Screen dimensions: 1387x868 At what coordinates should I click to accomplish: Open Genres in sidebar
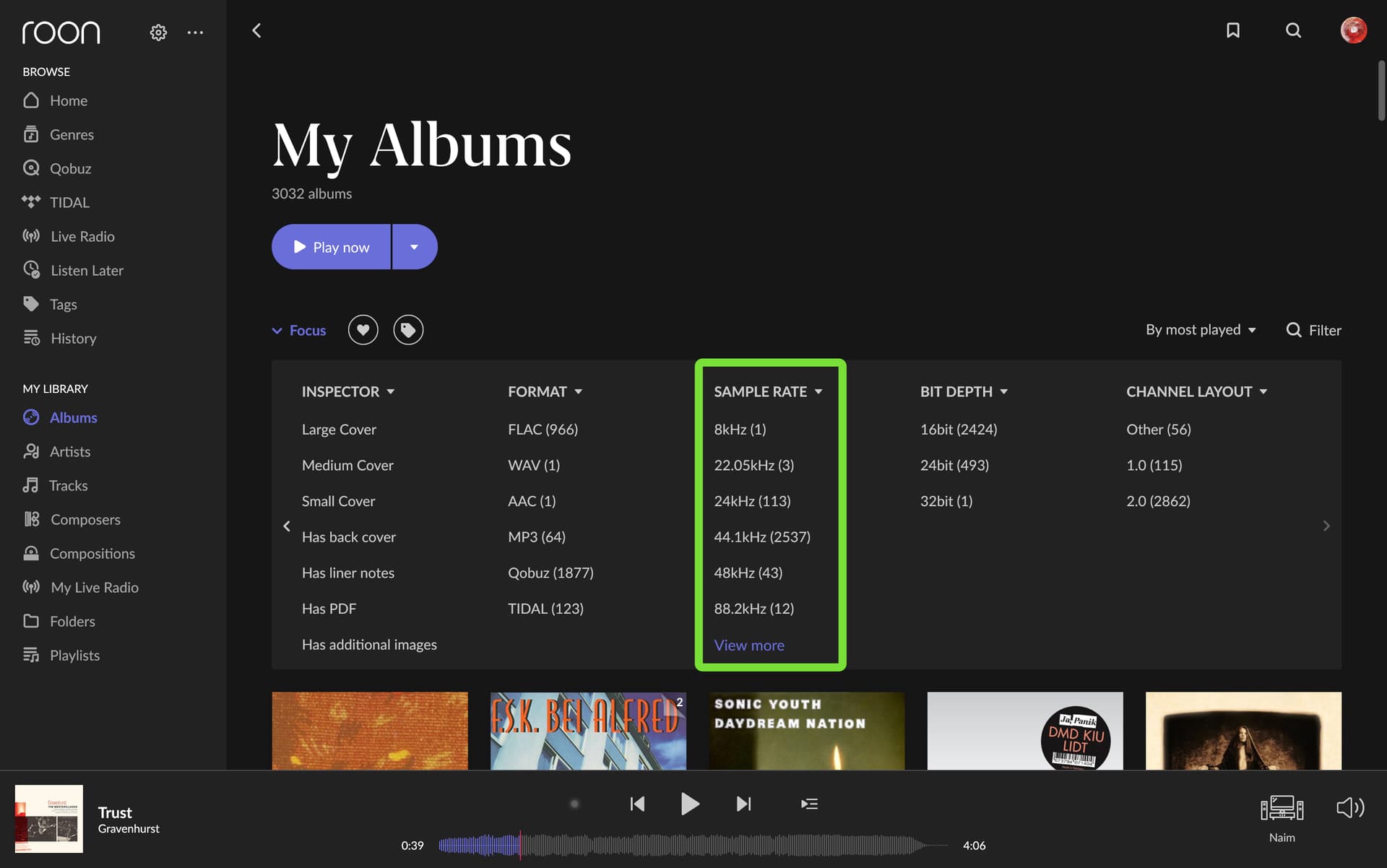[58, 134]
